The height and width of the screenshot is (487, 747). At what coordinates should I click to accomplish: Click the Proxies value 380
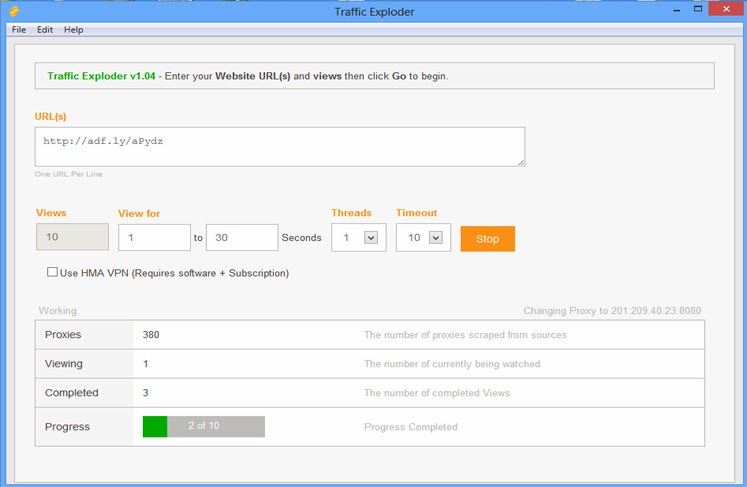(x=151, y=335)
